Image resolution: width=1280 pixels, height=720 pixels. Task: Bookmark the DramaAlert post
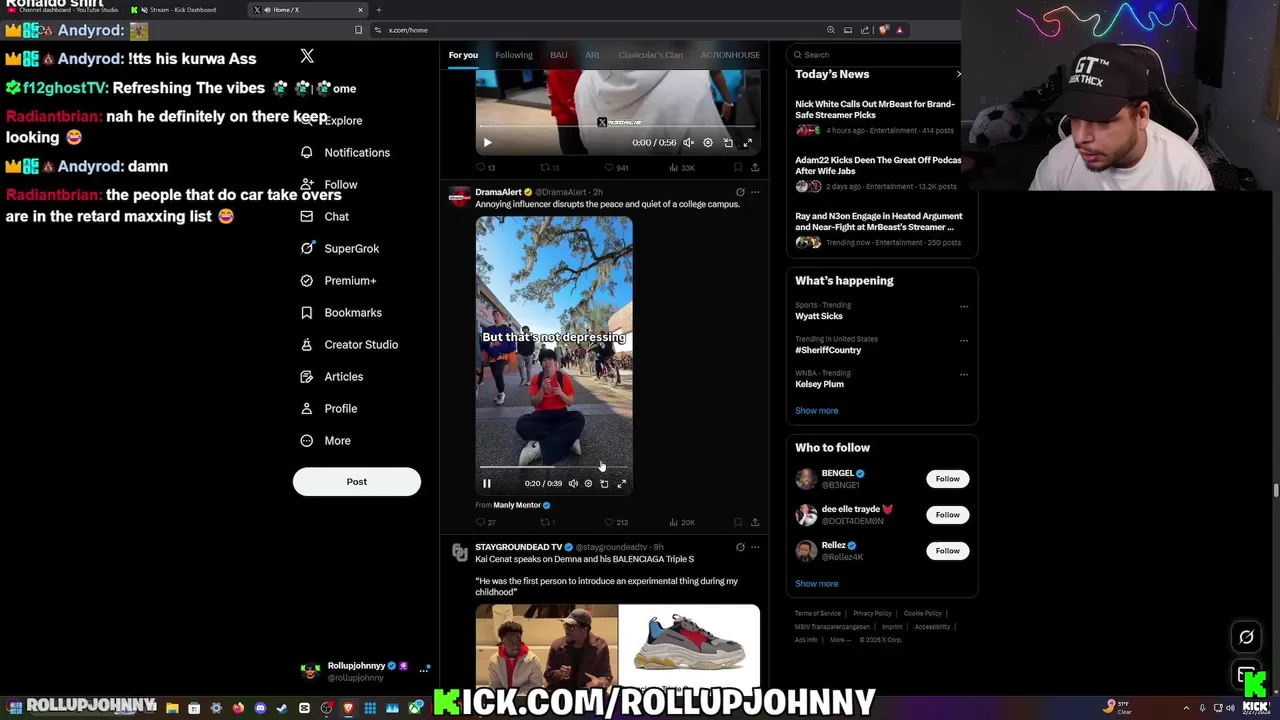(x=738, y=522)
